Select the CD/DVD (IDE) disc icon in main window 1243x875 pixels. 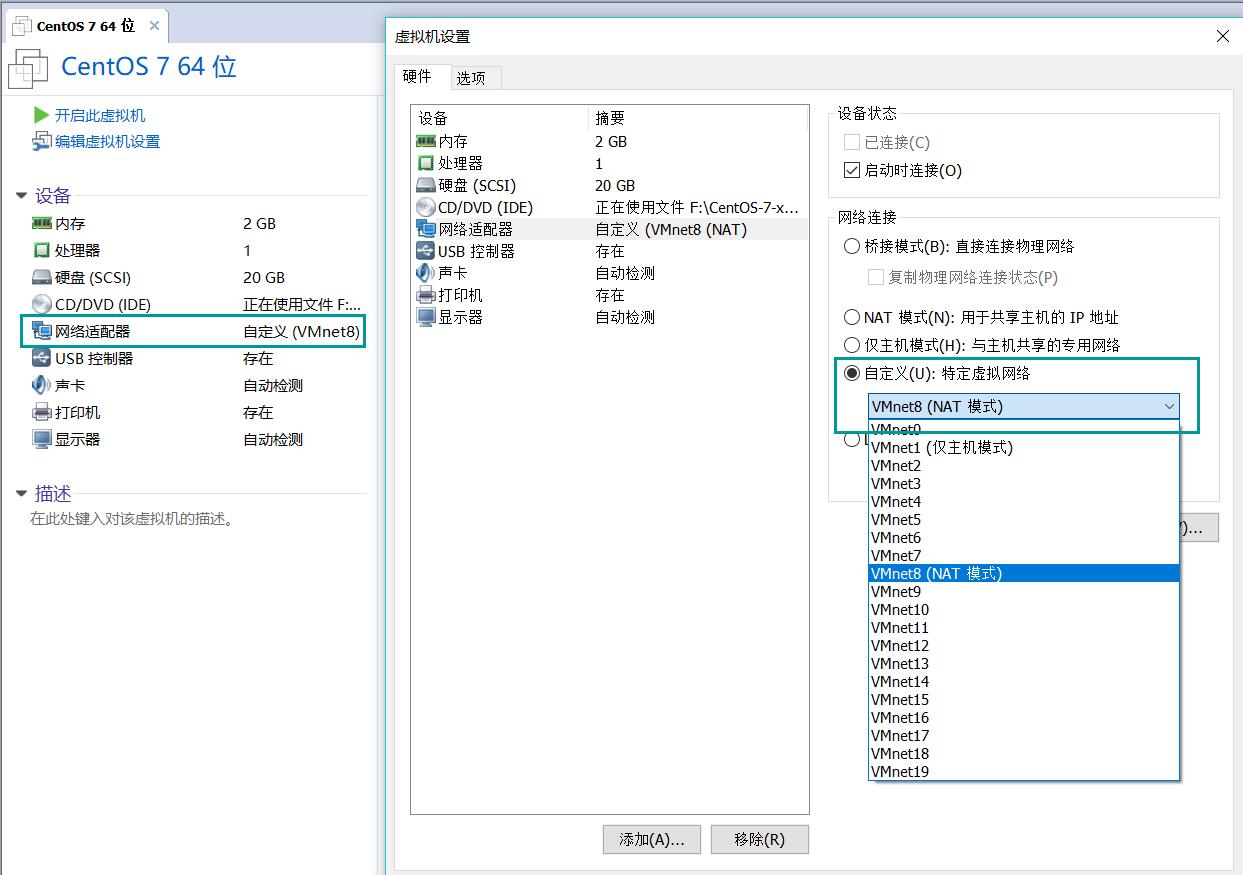[x=41, y=304]
